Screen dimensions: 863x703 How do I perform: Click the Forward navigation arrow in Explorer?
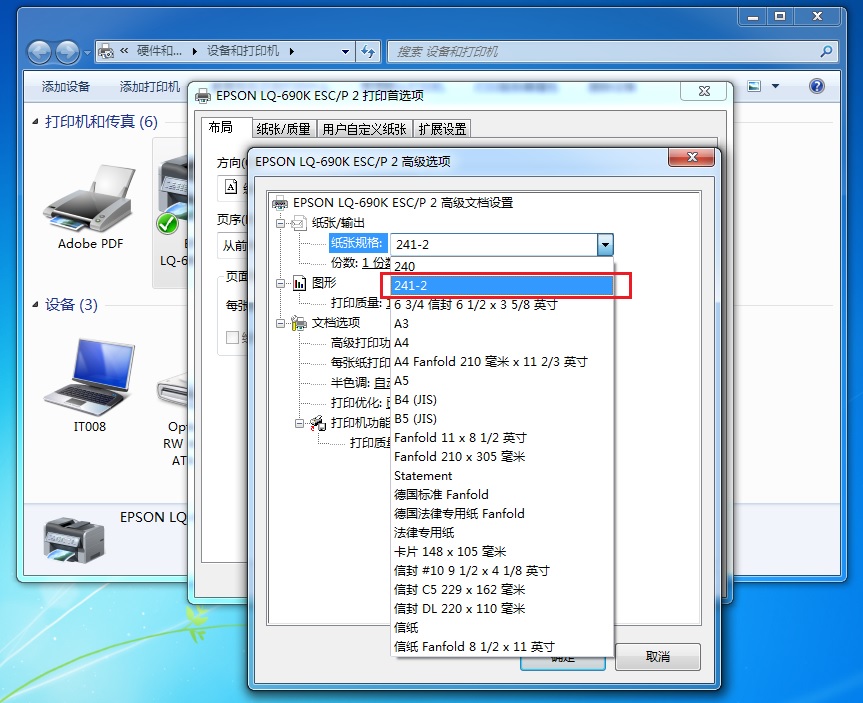pos(68,52)
